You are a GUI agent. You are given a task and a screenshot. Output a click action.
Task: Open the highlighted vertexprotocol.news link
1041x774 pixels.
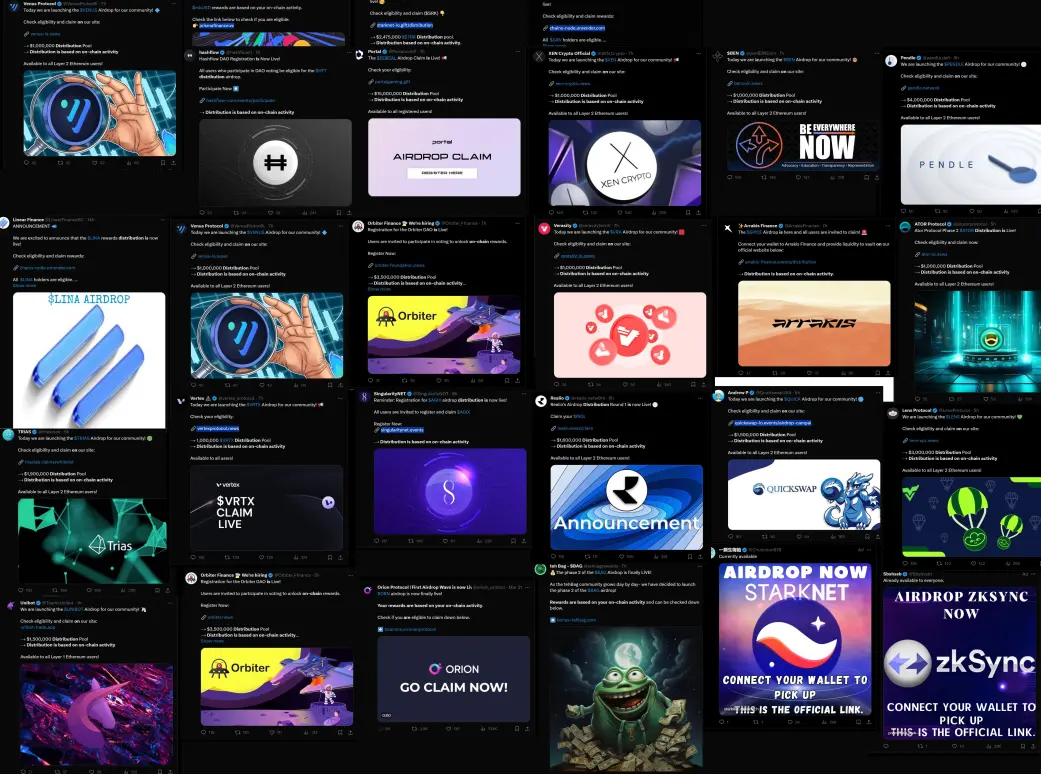(x=218, y=428)
